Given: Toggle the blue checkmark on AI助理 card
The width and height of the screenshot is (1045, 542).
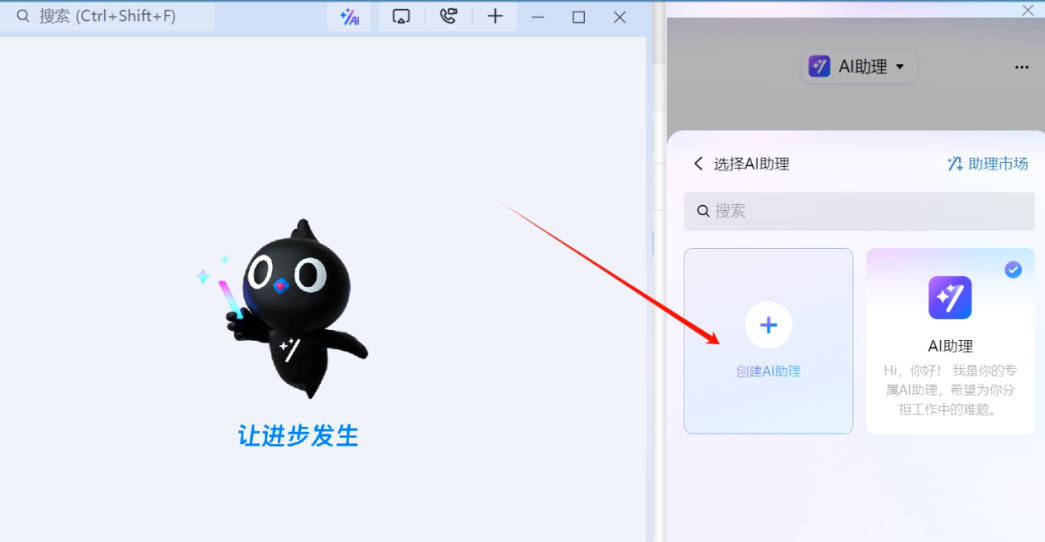Looking at the screenshot, I should point(1013,269).
